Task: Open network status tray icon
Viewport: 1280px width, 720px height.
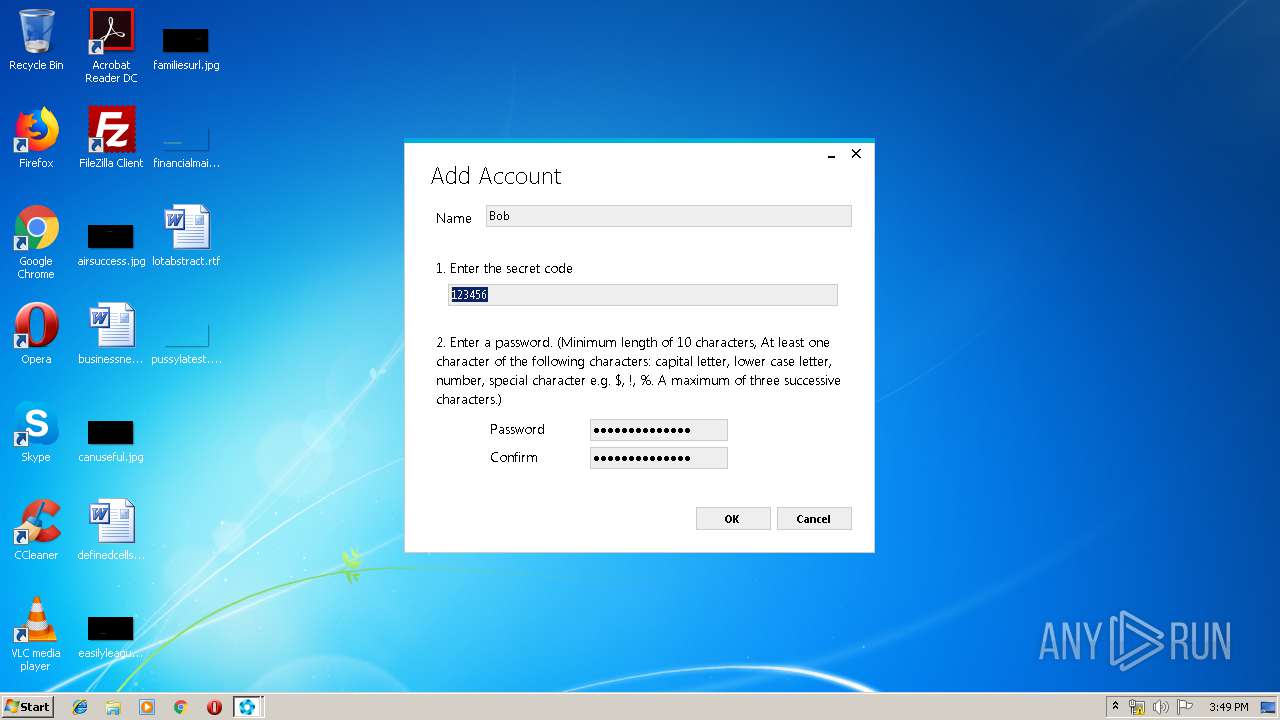Action: point(1137,707)
